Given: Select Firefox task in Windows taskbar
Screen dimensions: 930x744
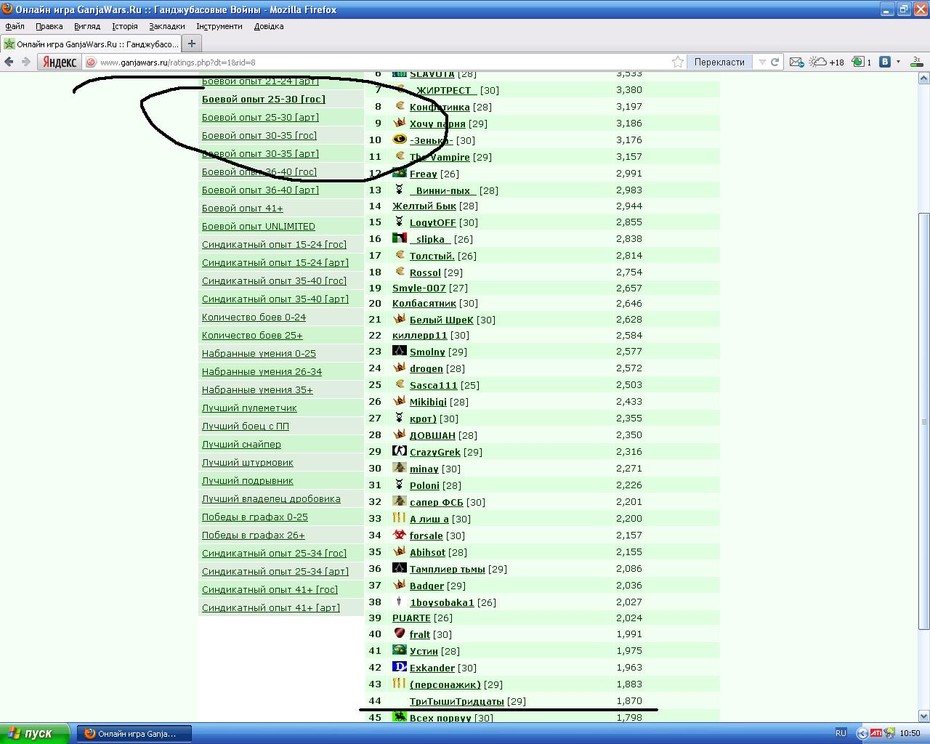Looking at the screenshot, I should tap(135, 734).
